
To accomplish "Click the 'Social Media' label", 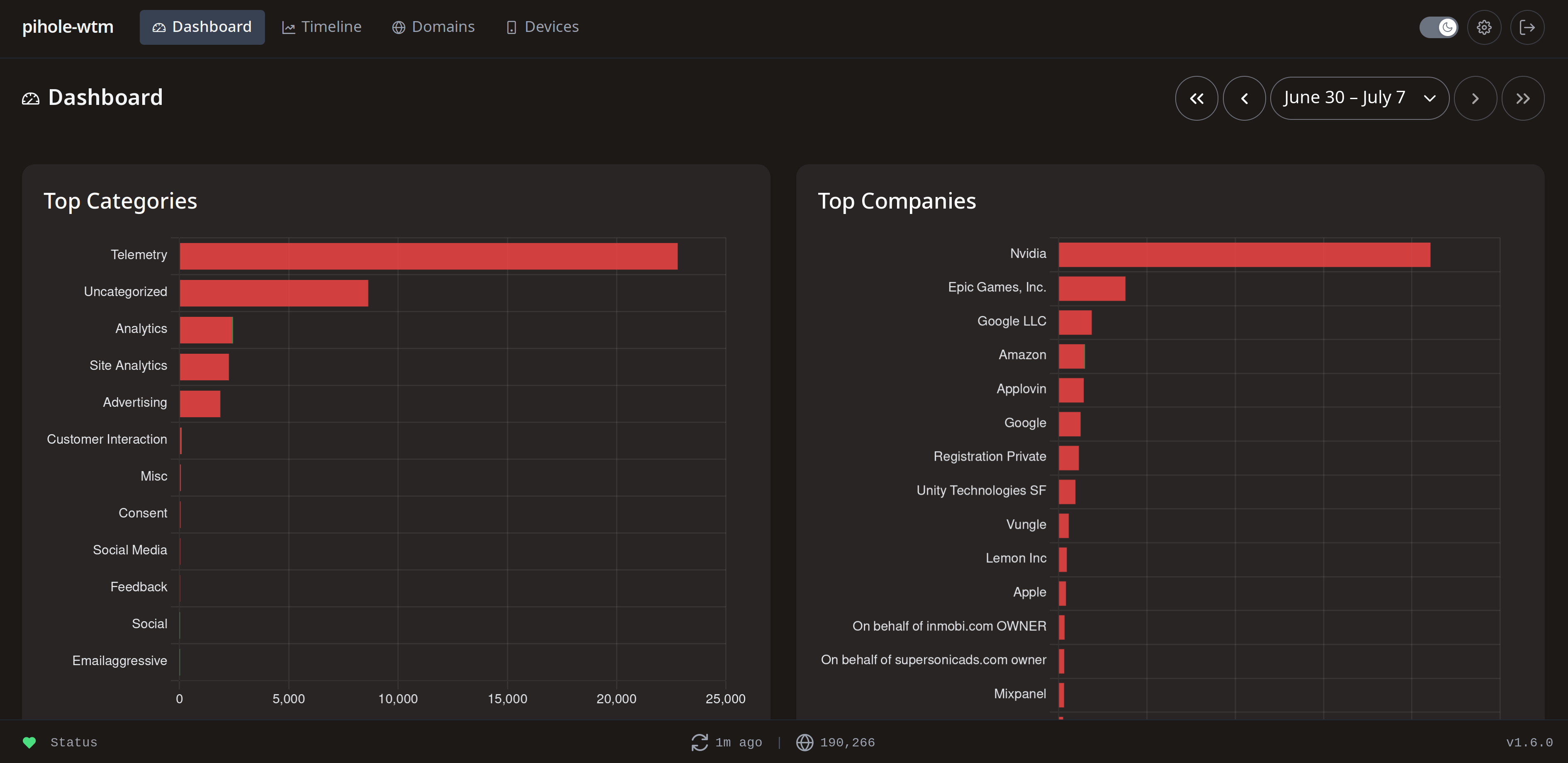I will tap(130, 550).
